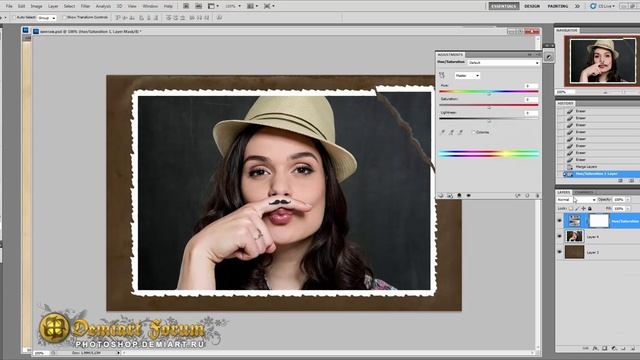The height and width of the screenshot is (360, 640).
Task: Click return to adjustment list arrow icon
Action: [441, 196]
